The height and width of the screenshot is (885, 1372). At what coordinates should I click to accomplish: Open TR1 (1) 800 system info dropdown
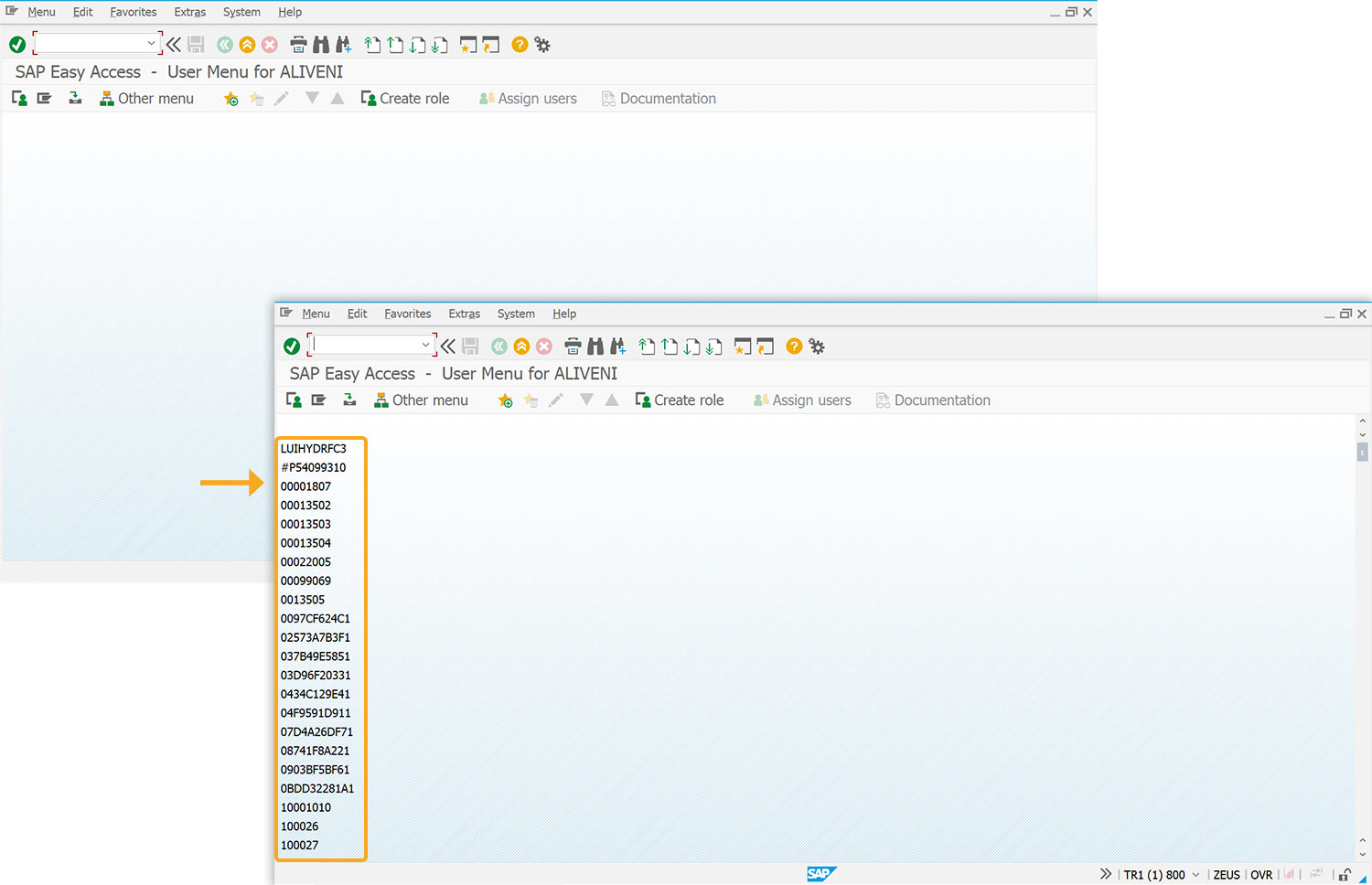(1195, 875)
